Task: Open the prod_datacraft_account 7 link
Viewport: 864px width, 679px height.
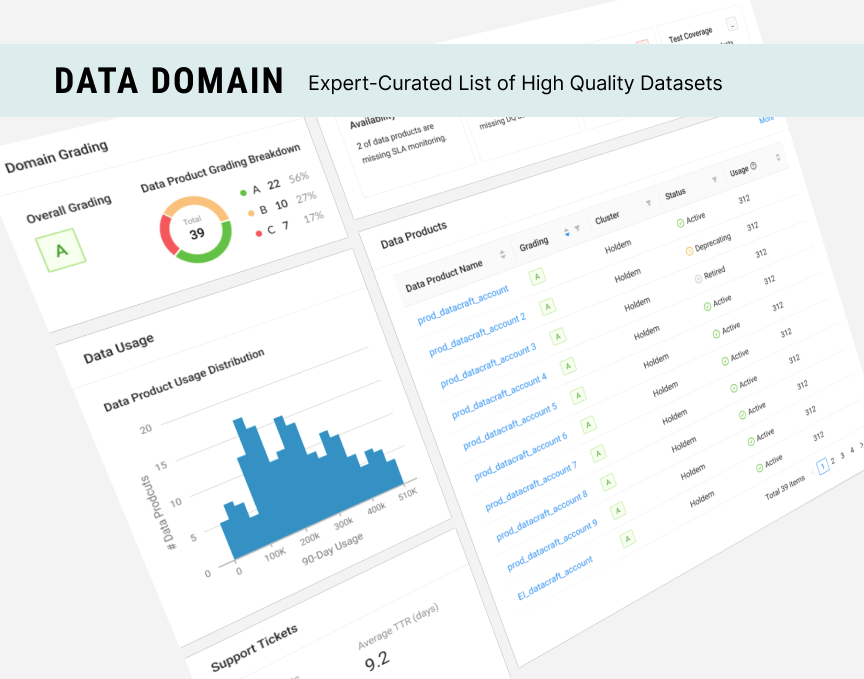Action: pos(531,487)
